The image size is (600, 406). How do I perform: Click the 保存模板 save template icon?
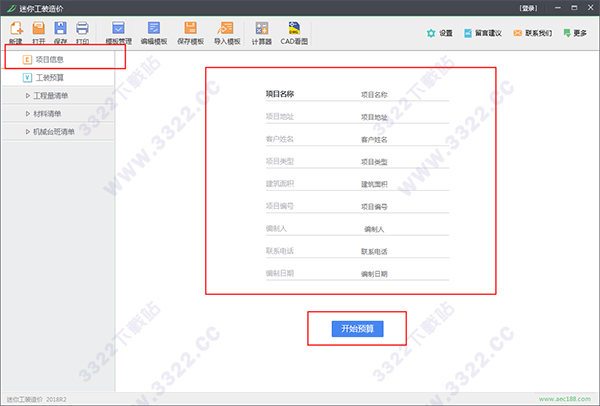tap(190, 28)
